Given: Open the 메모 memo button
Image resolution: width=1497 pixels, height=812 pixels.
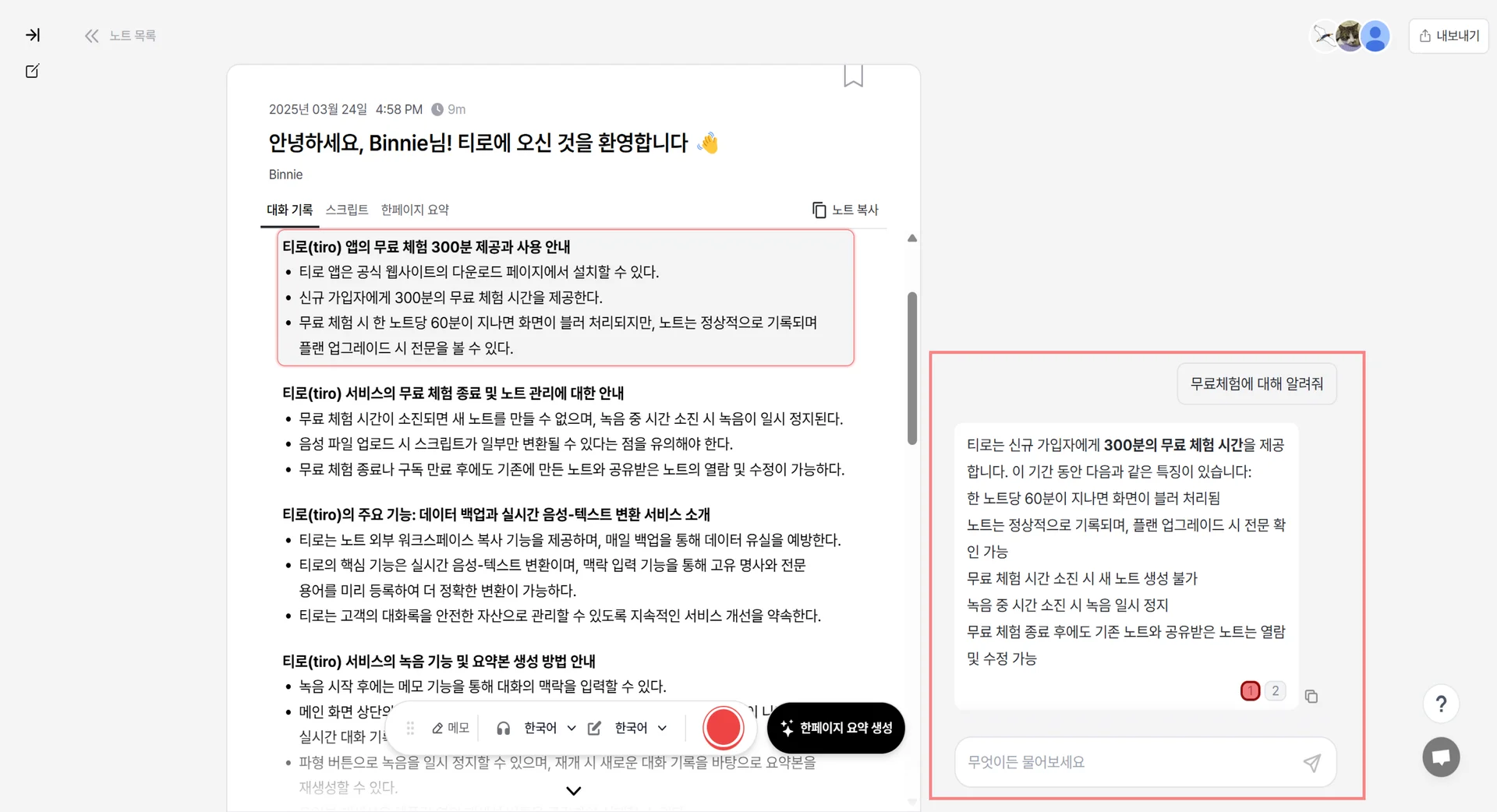Looking at the screenshot, I should (451, 728).
